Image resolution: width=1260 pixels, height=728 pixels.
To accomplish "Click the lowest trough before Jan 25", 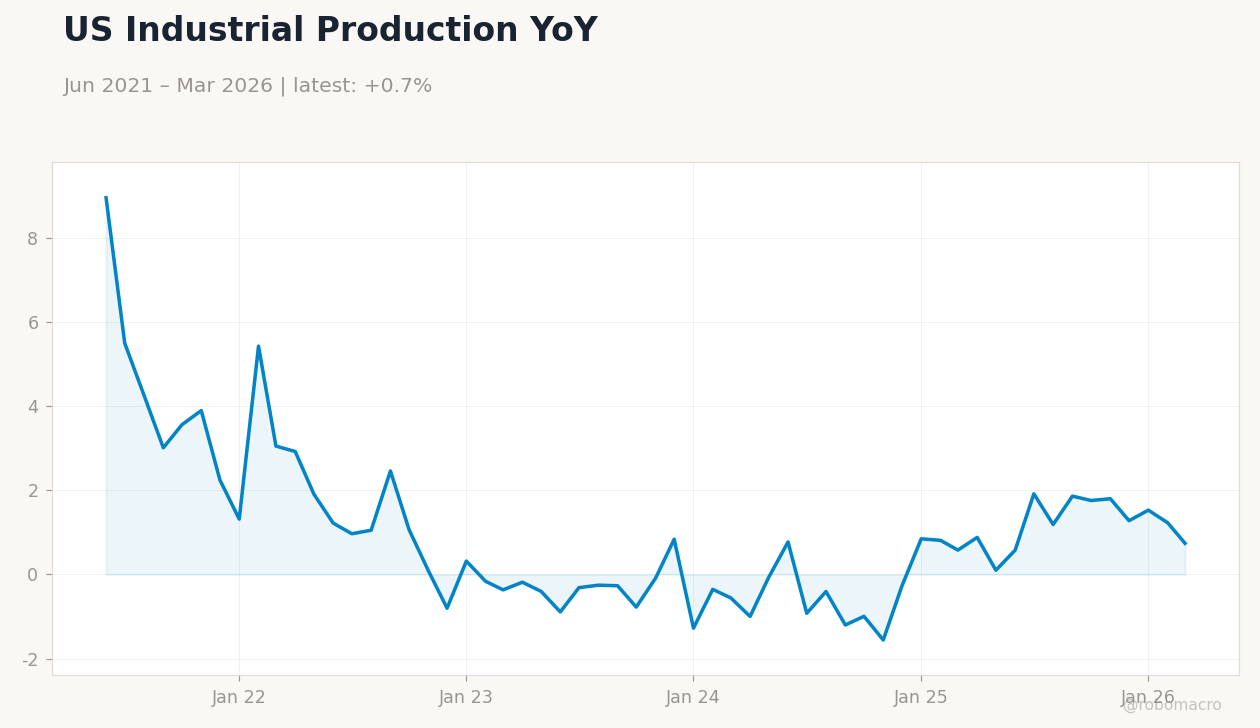I will (883, 640).
